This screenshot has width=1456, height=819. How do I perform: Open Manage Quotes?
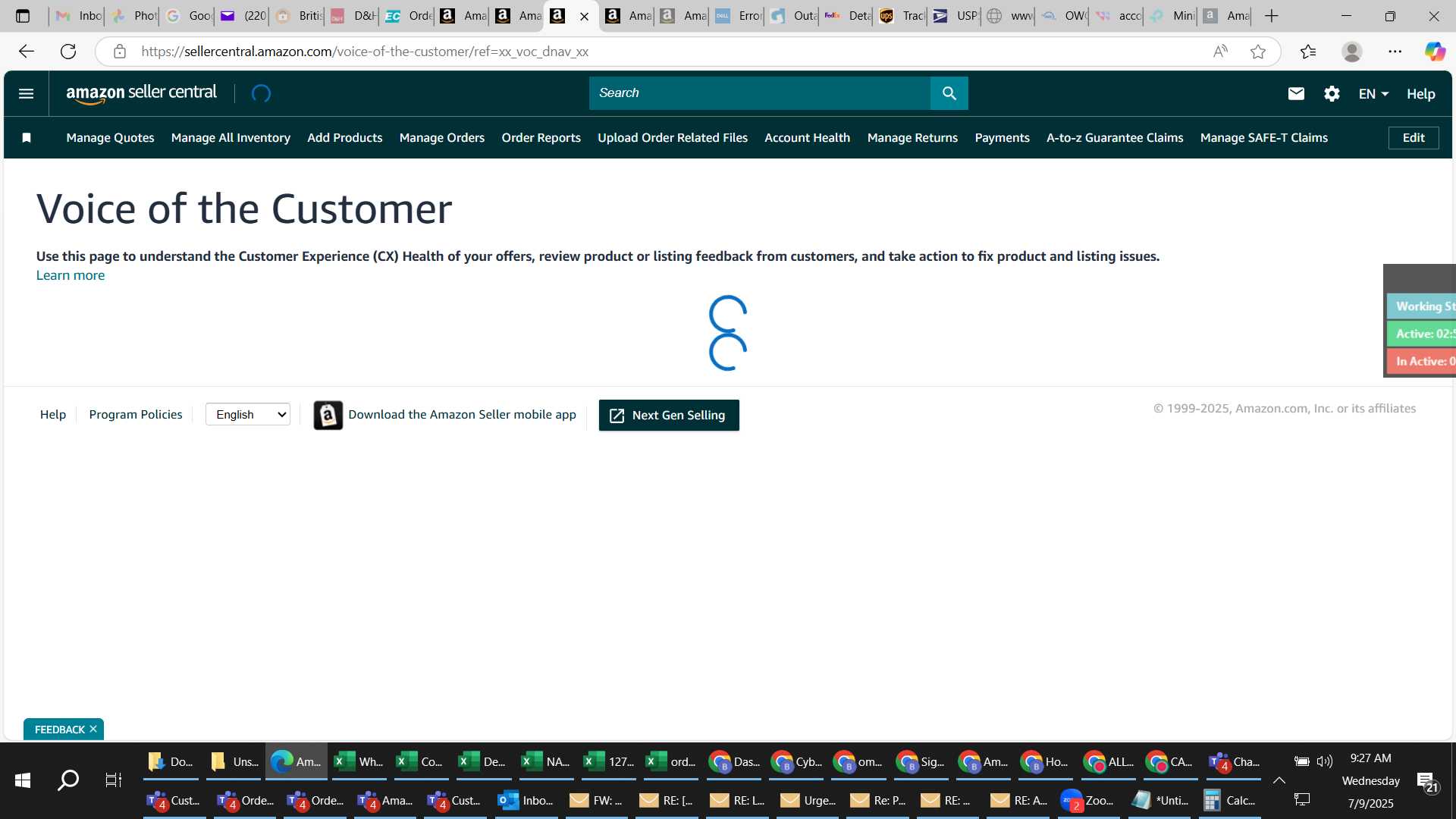(x=110, y=137)
